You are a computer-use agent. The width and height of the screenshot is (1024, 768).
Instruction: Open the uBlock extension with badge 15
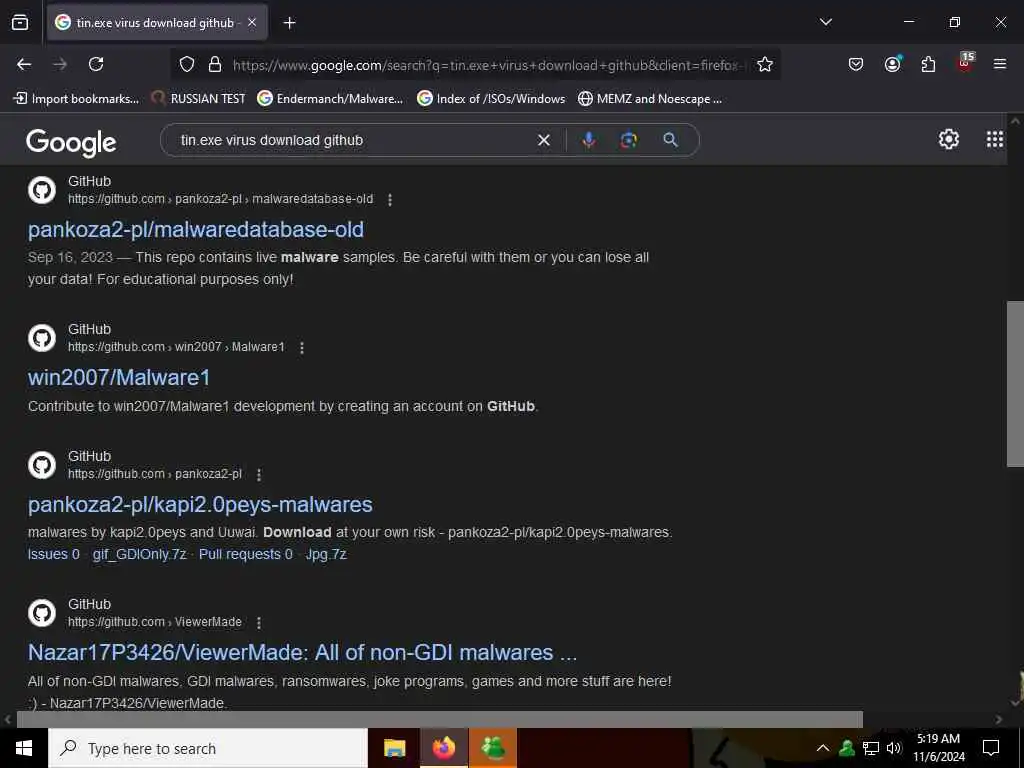point(965,63)
